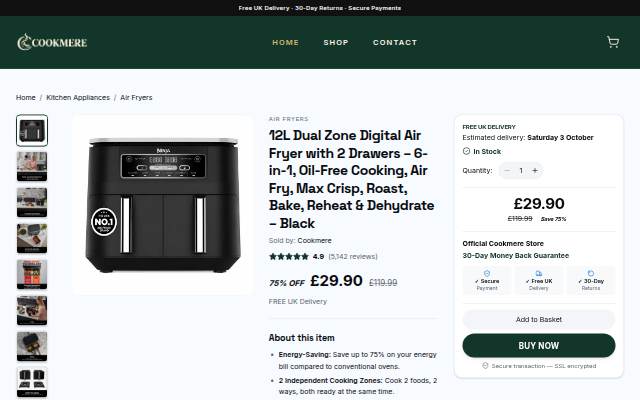Click the SSL secure transaction lock icon
This screenshot has width=640, height=400.
coord(485,366)
